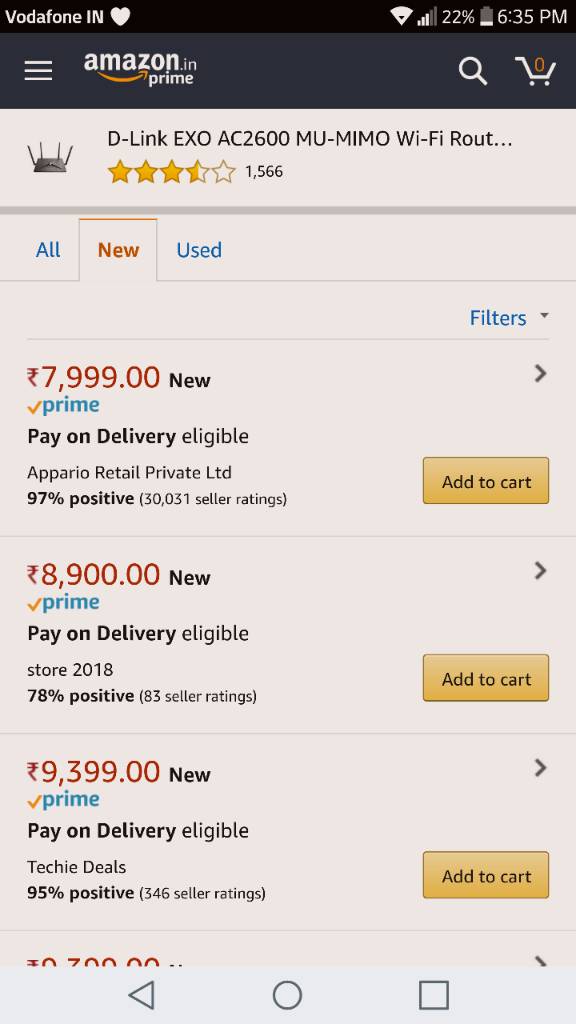Tap the Android home circle button
The height and width of the screenshot is (1024, 576).
click(287, 995)
